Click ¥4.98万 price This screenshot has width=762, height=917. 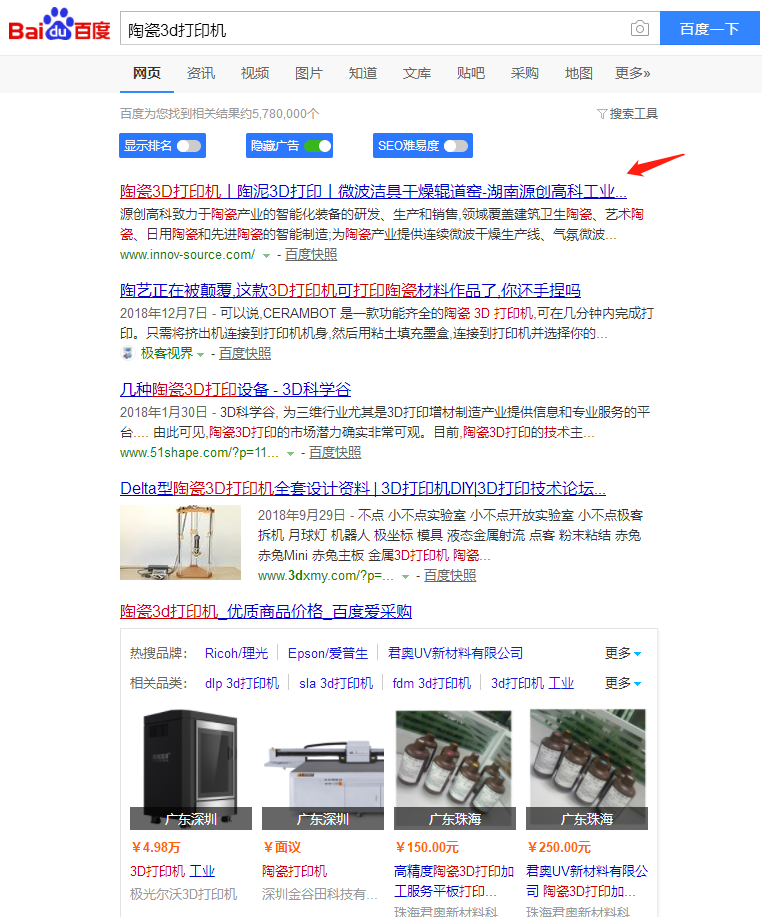point(156,847)
